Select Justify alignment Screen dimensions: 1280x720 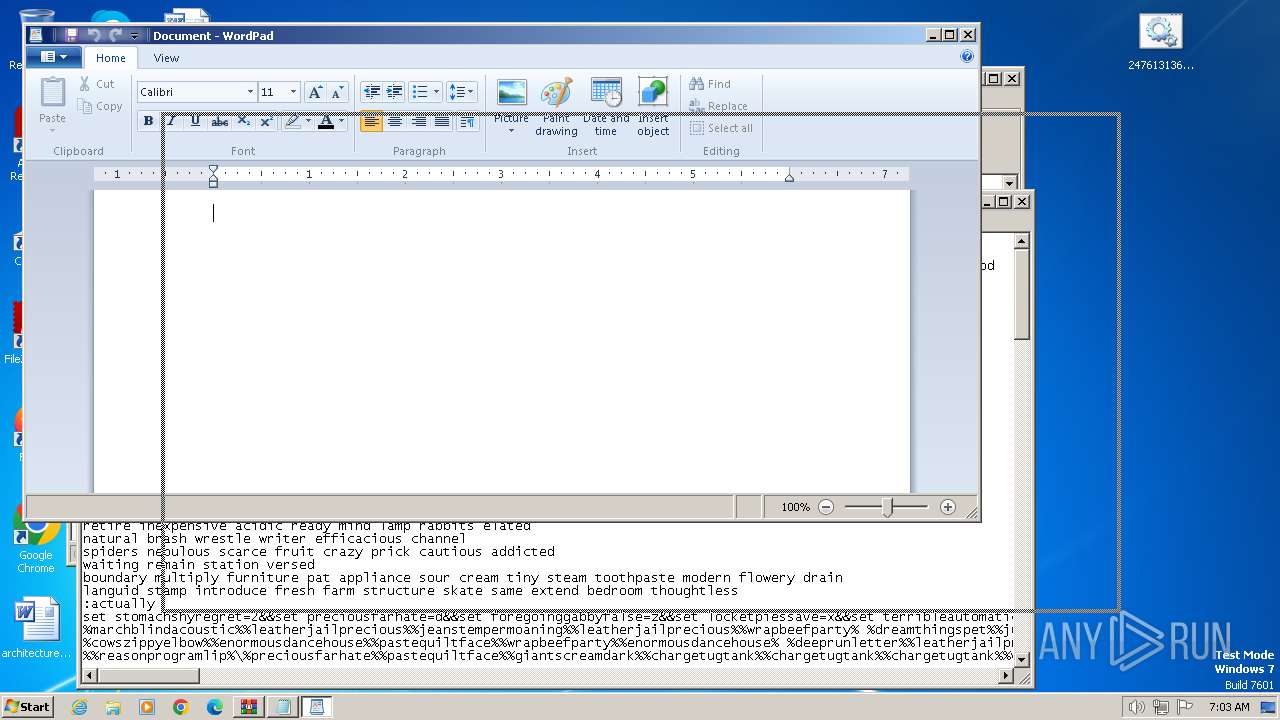[x=442, y=121]
